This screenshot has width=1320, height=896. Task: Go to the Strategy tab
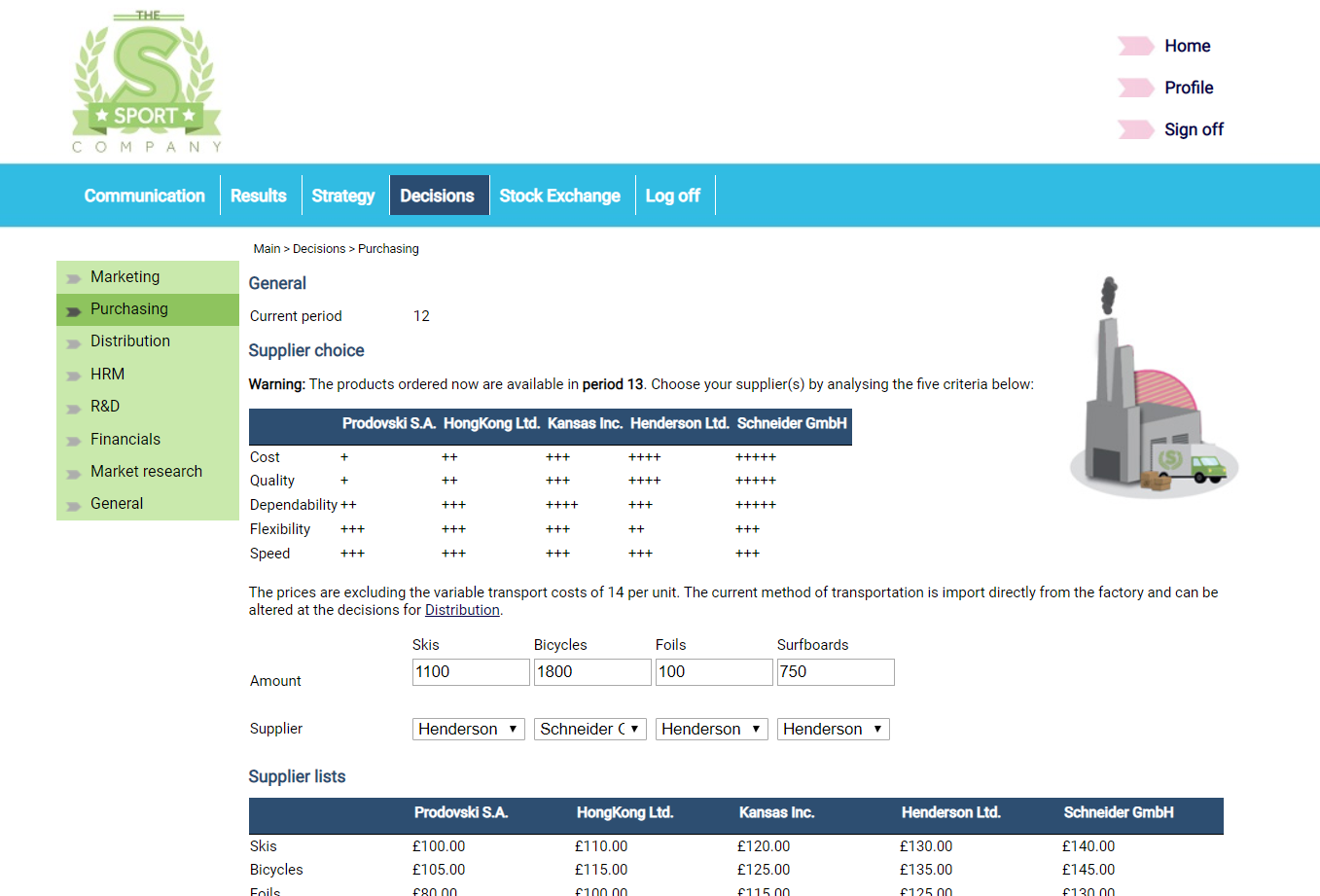(342, 196)
